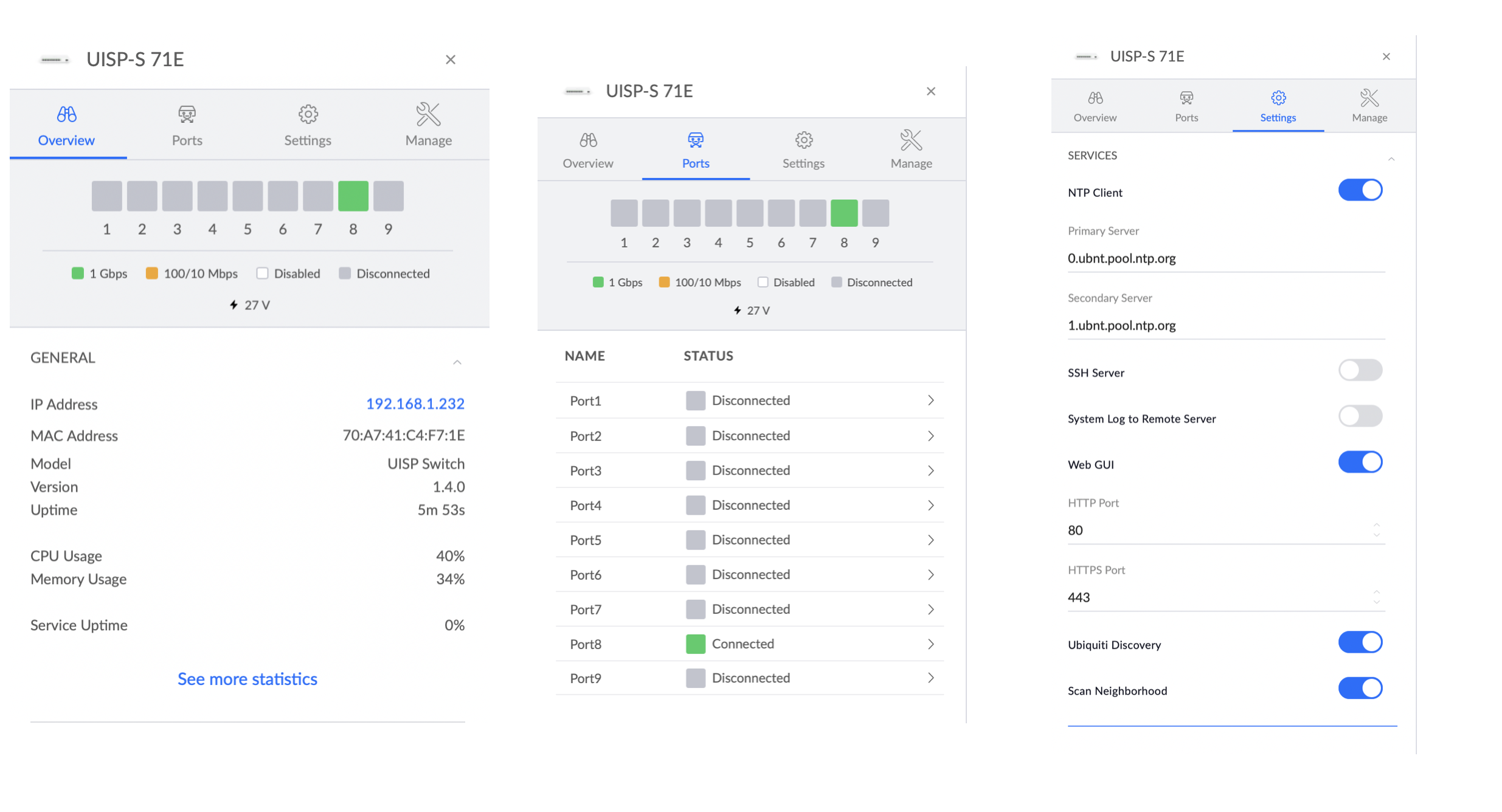Switch to Overview tab in right panel
1502x812 pixels.
1095,107
